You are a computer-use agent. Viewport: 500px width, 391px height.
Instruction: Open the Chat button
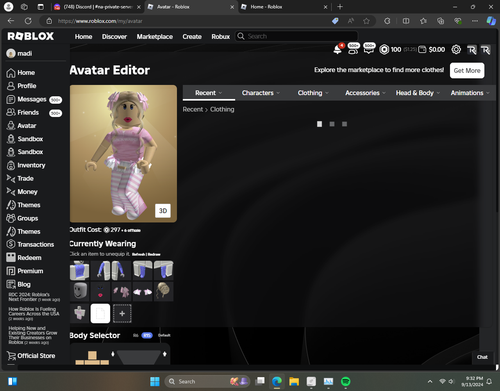click(x=482, y=357)
